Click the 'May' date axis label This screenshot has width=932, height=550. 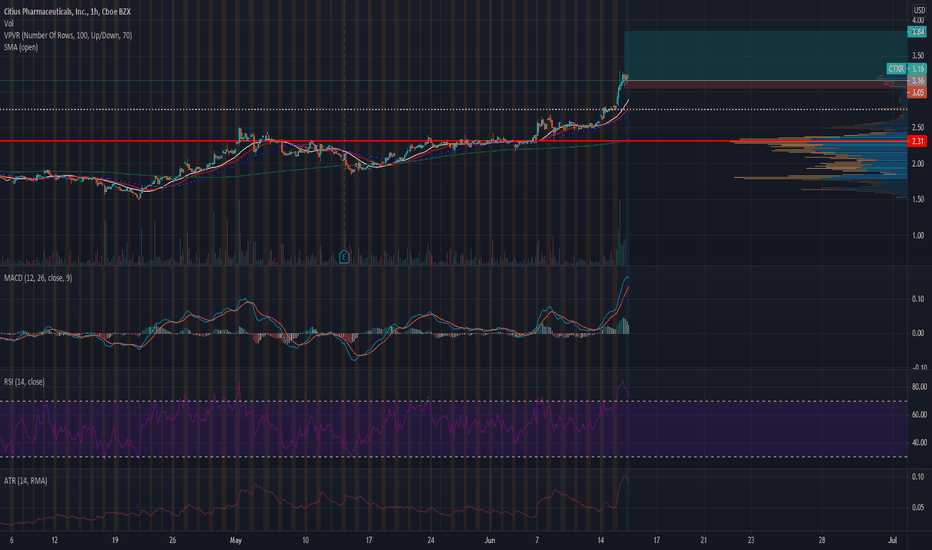coord(236,540)
